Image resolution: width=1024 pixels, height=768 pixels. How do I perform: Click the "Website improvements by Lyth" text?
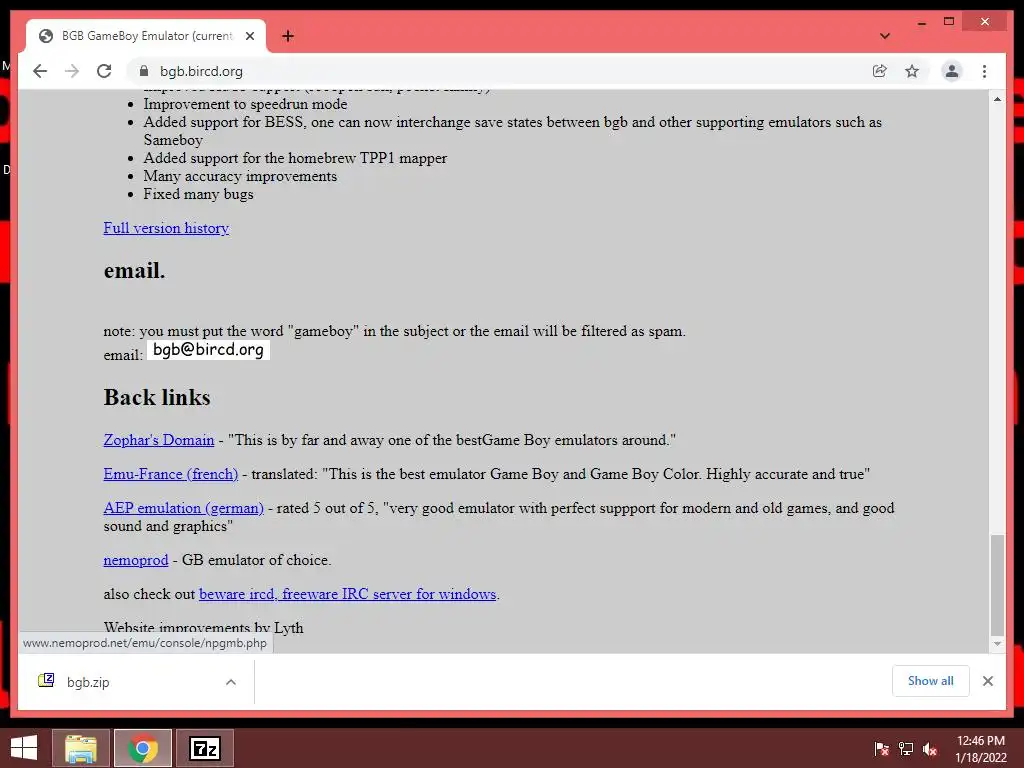203,628
